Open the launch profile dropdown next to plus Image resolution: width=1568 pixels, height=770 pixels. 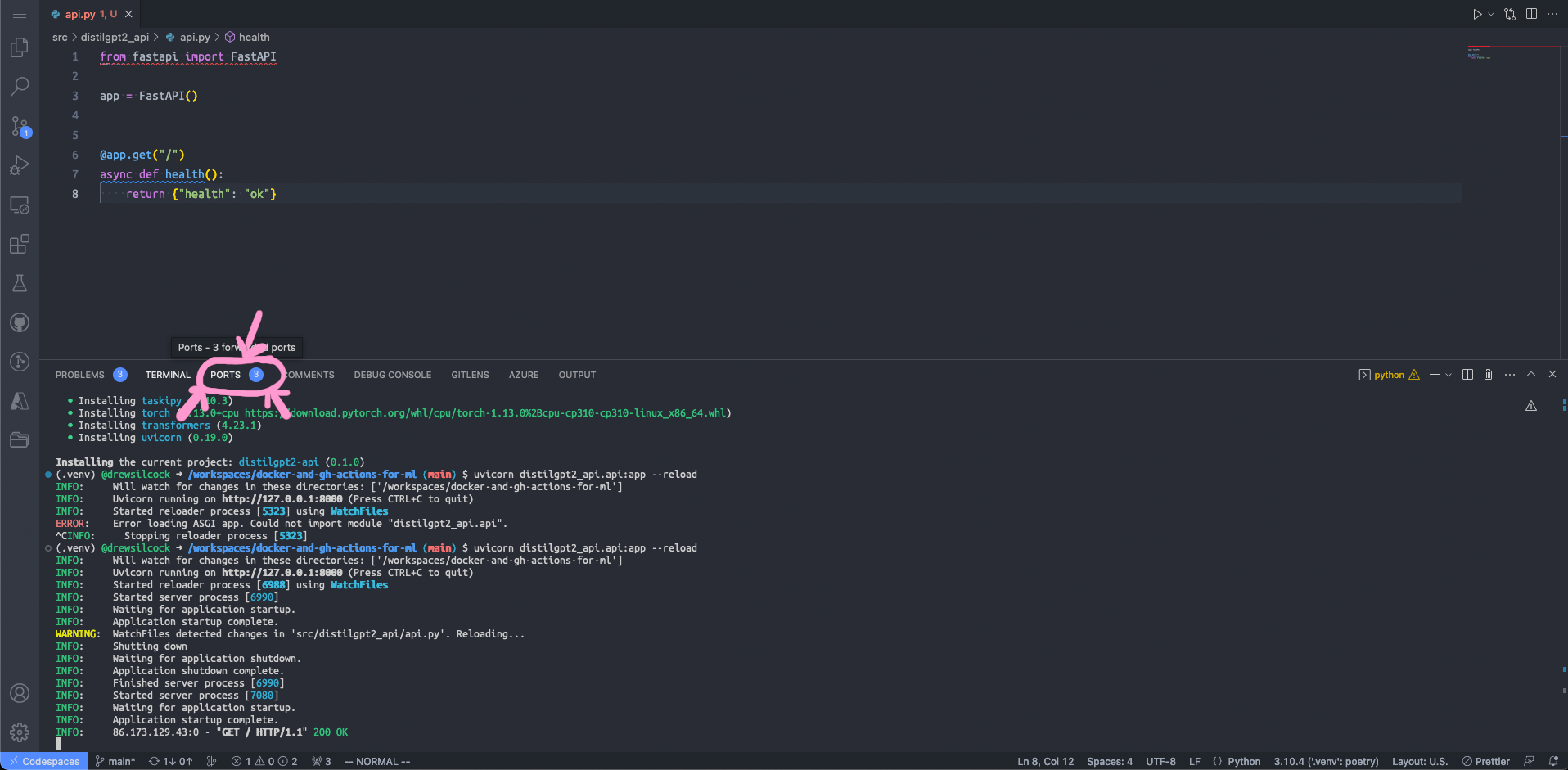point(1449,374)
